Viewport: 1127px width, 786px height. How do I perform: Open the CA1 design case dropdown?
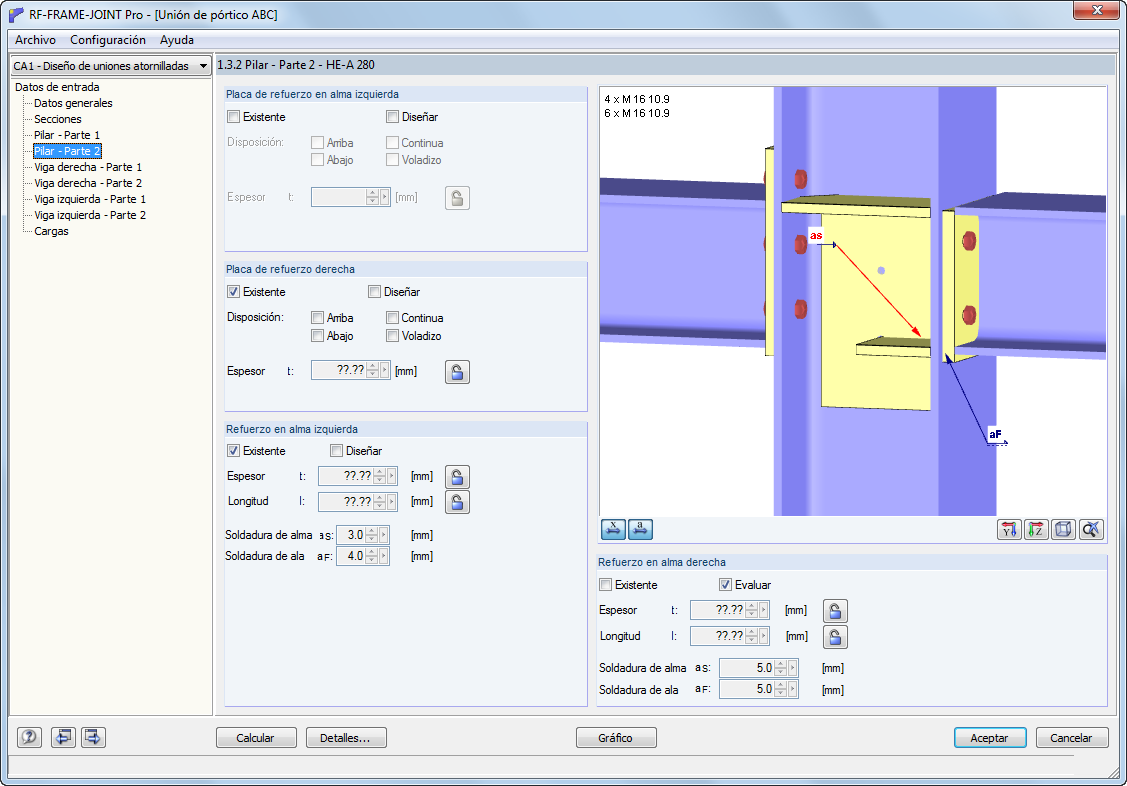tap(203, 66)
